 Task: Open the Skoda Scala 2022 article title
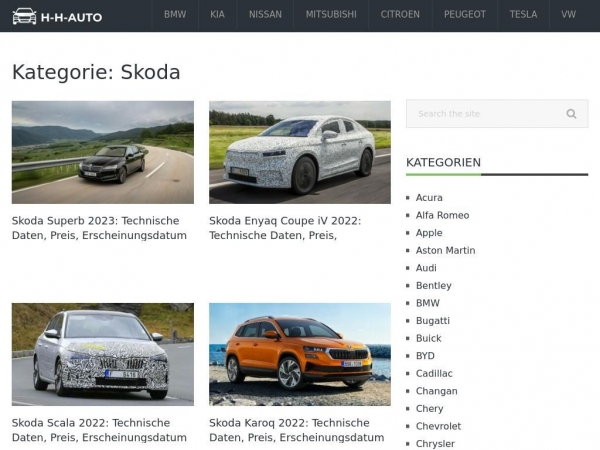99,430
